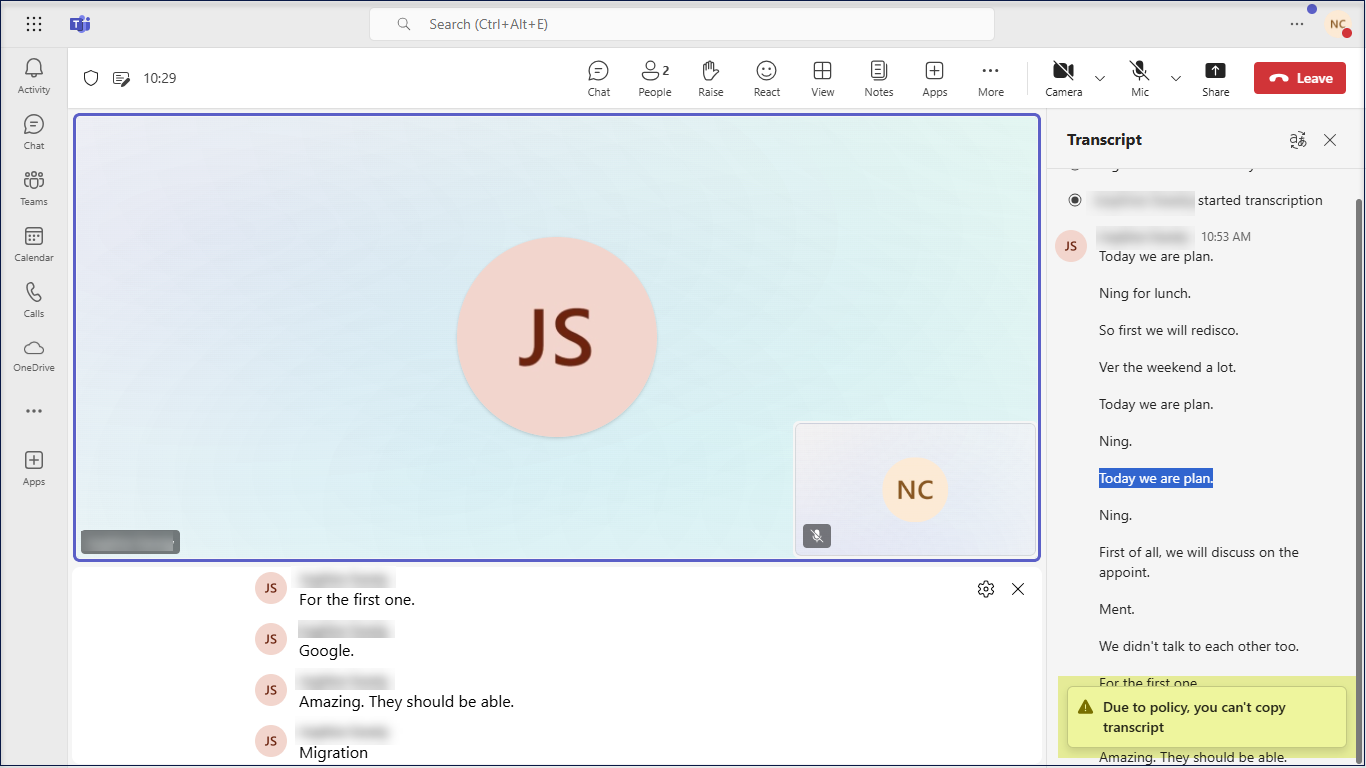Go to Teams in the sidebar
This screenshot has height=768, width=1366.
click(x=34, y=188)
